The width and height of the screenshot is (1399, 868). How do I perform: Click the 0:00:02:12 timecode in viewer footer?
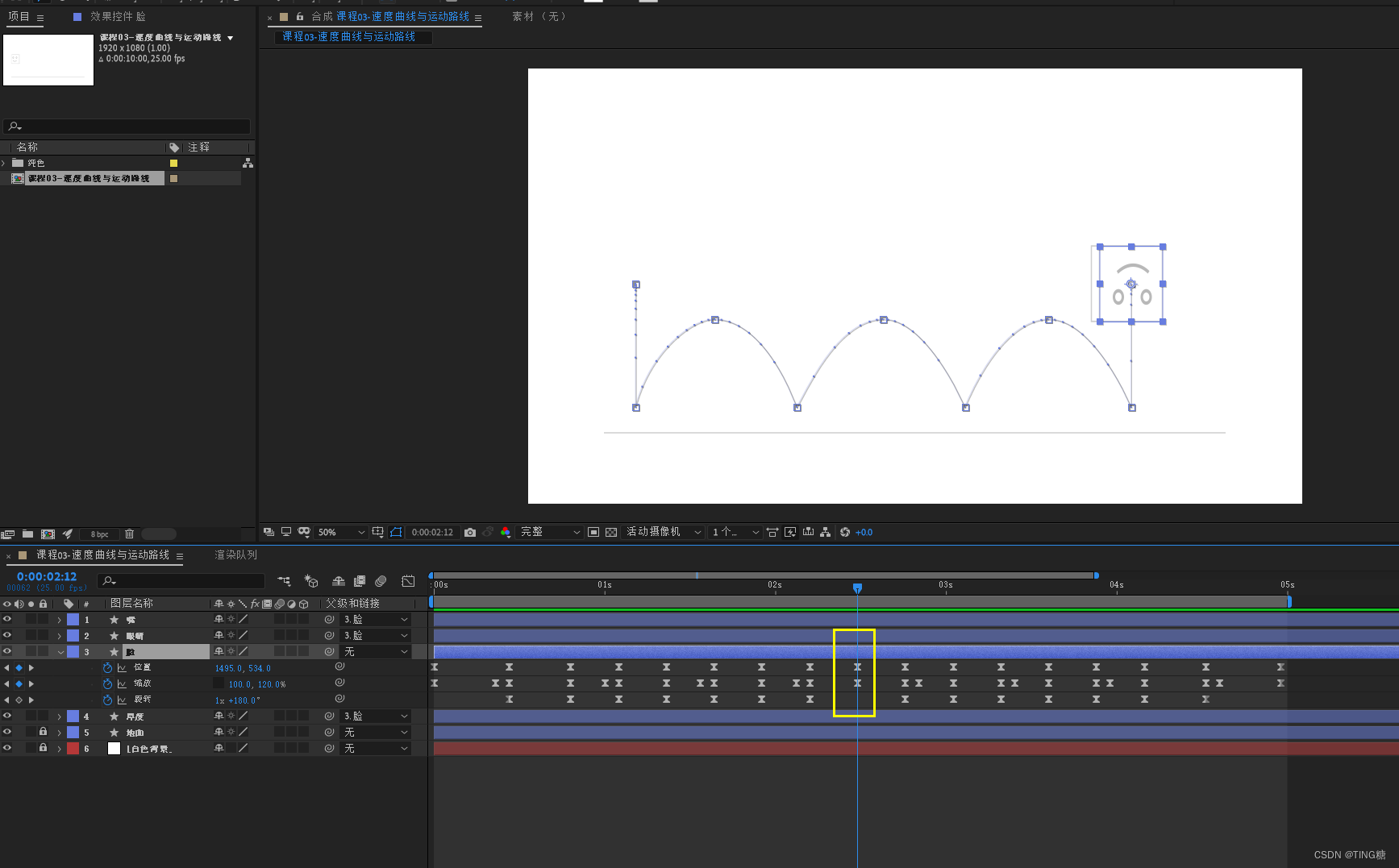[x=432, y=532]
